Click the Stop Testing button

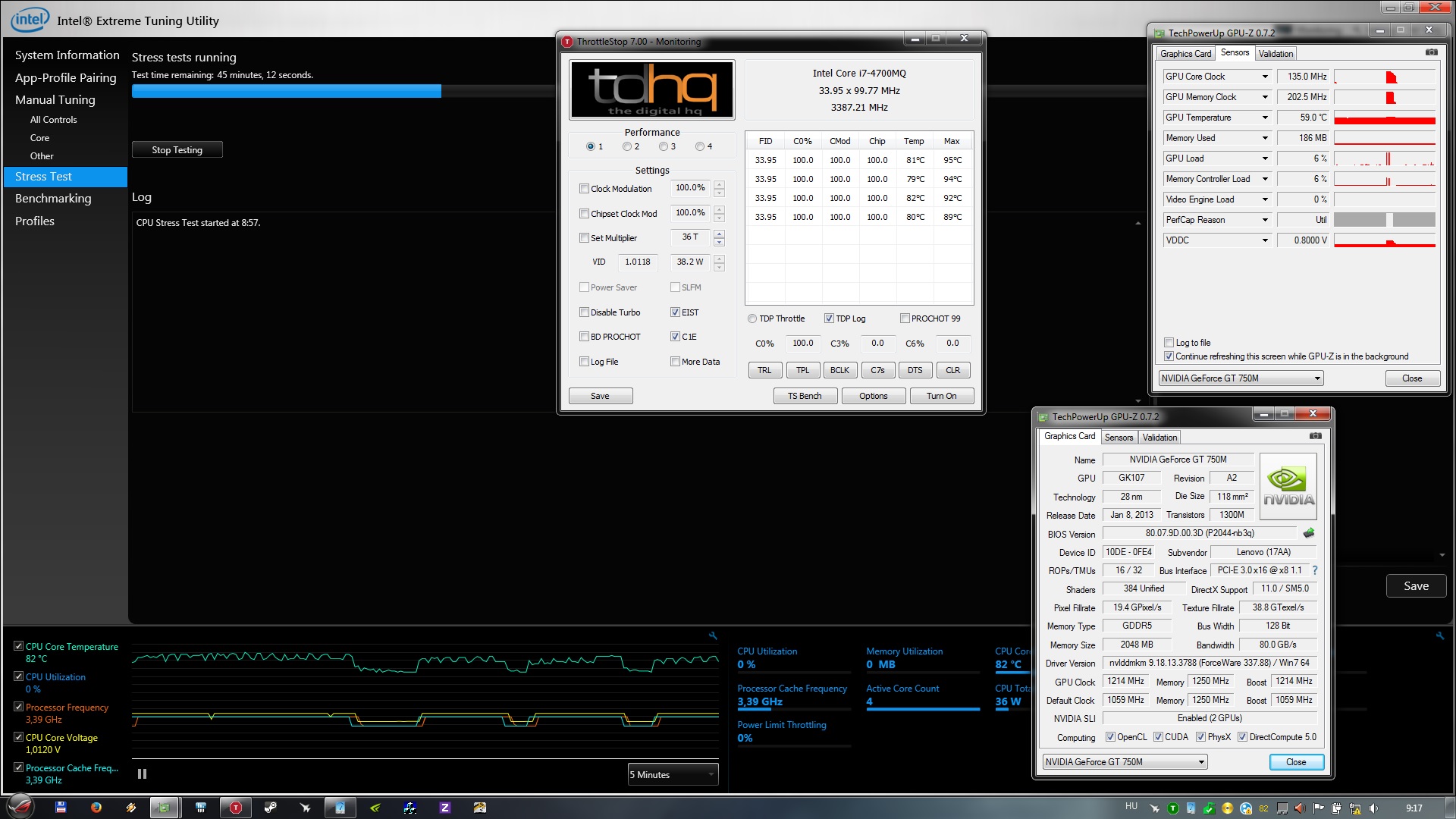click(x=177, y=150)
